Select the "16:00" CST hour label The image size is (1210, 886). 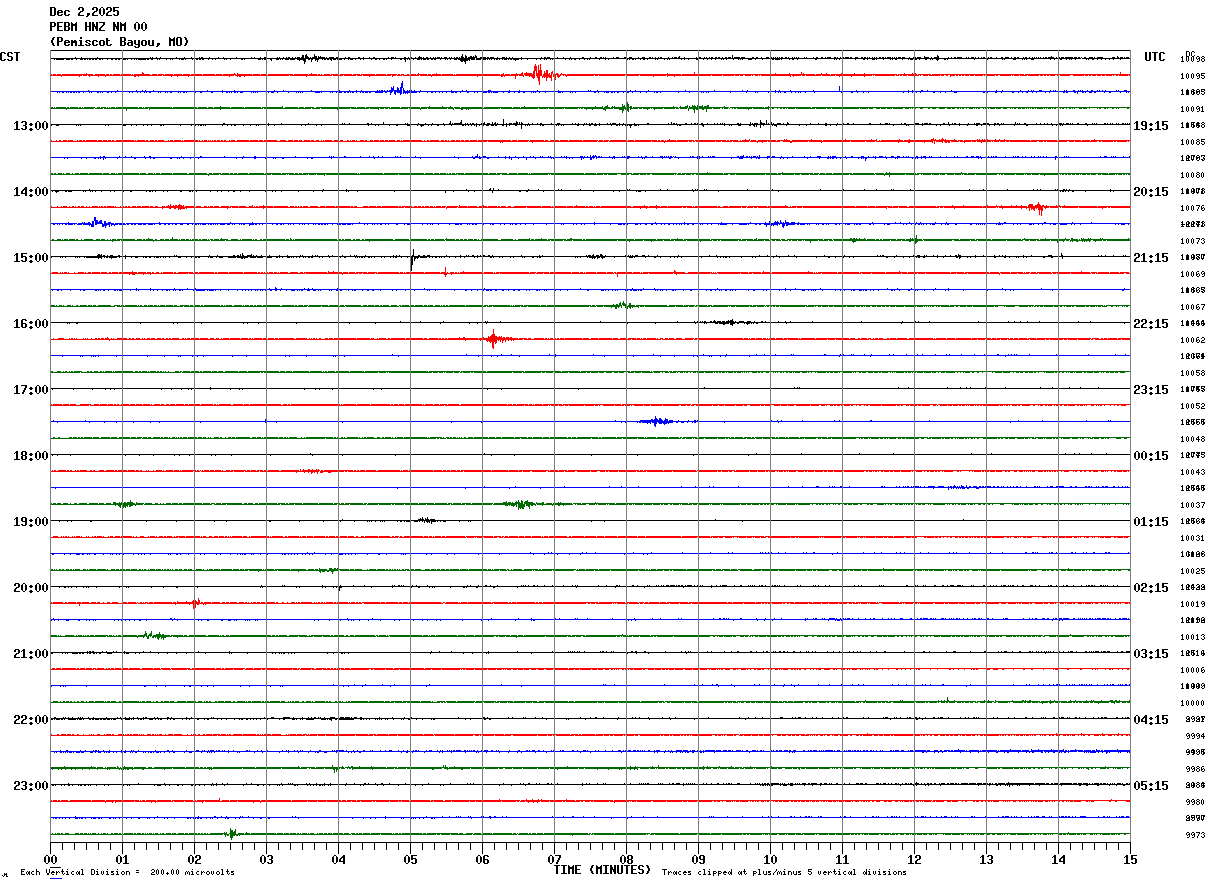[x=30, y=323]
